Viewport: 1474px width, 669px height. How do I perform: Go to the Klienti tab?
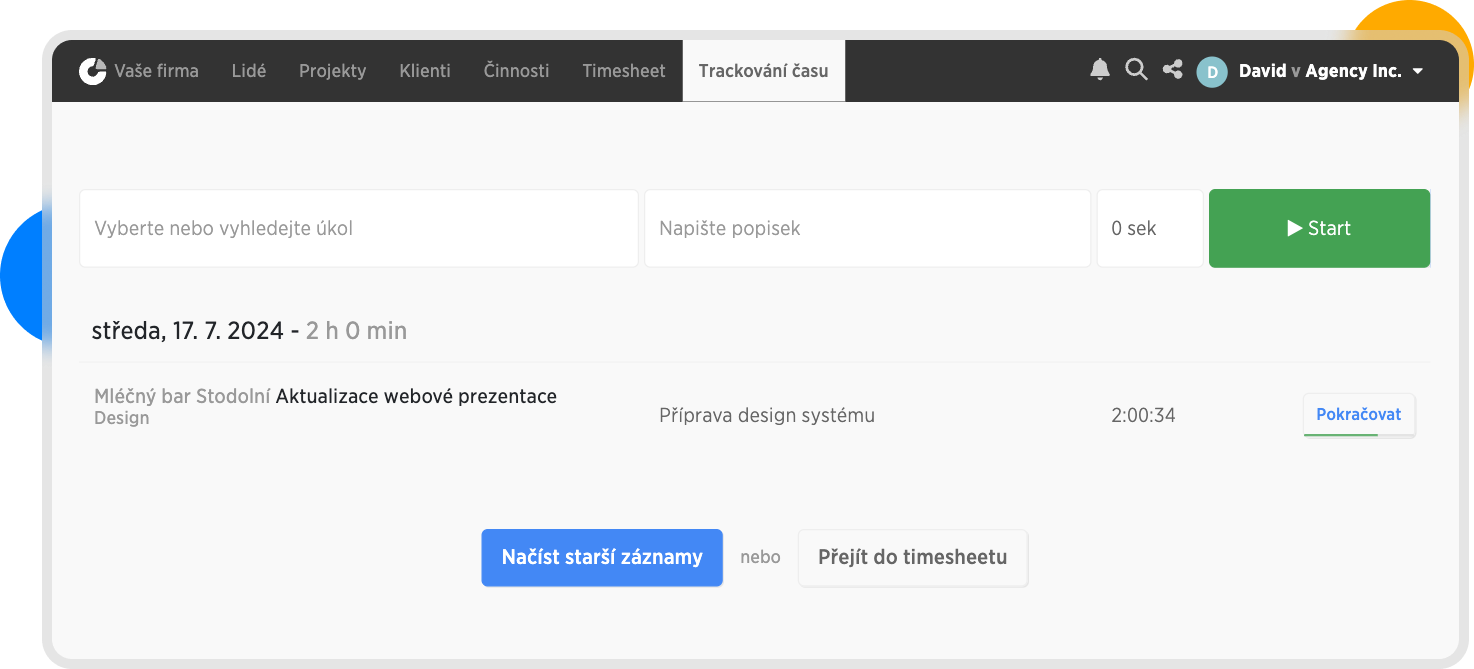[425, 71]
